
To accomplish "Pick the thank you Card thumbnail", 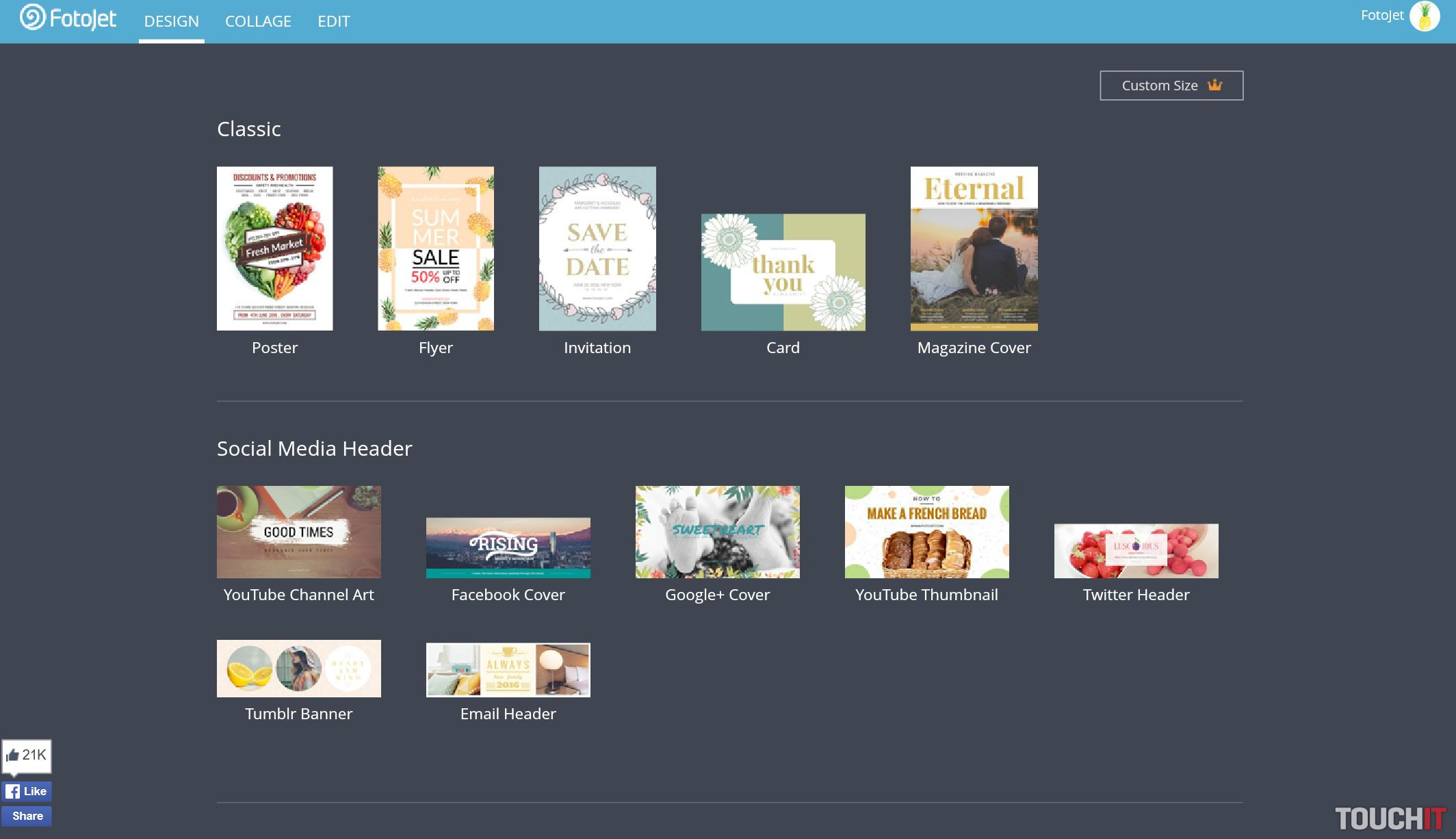I will tap(783, 272).
